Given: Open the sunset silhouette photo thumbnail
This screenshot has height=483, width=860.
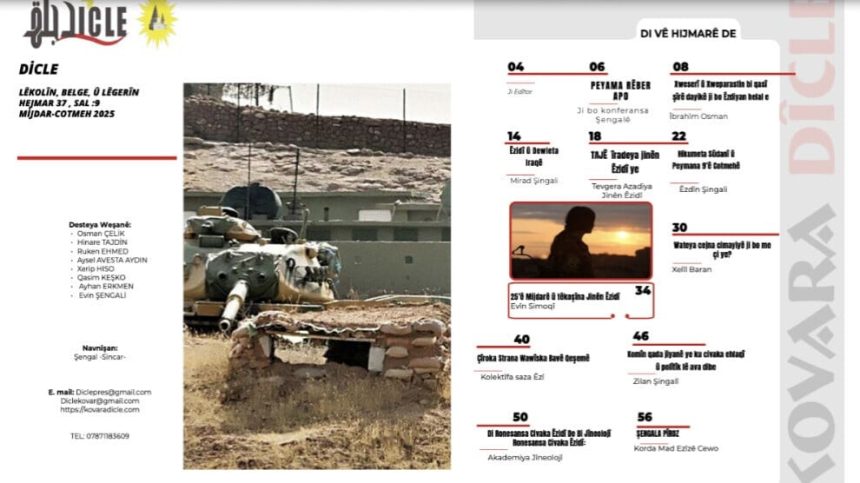Looking at the screenshot, I should [580, 241].
